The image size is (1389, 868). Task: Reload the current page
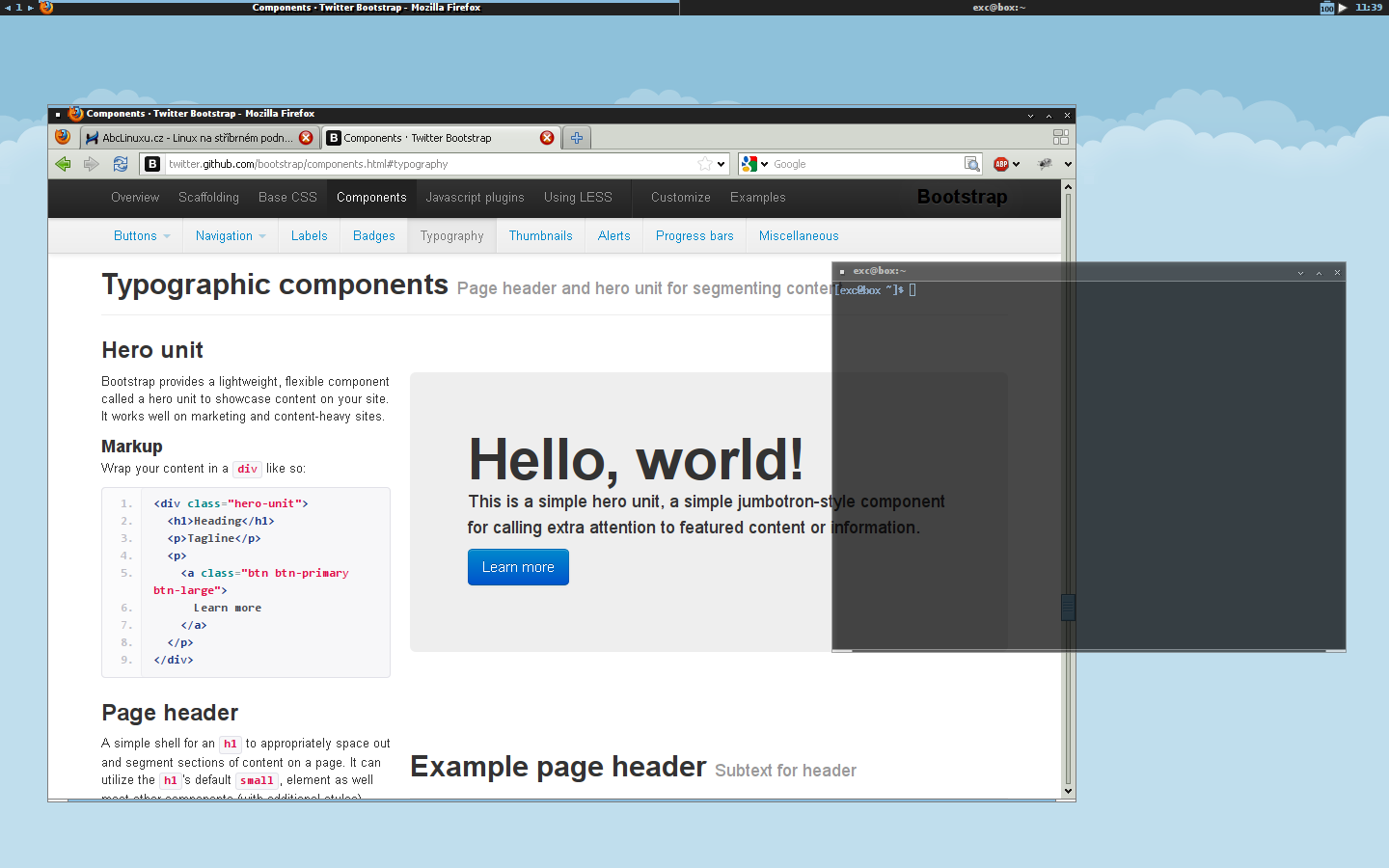click(x=120, y=164)
